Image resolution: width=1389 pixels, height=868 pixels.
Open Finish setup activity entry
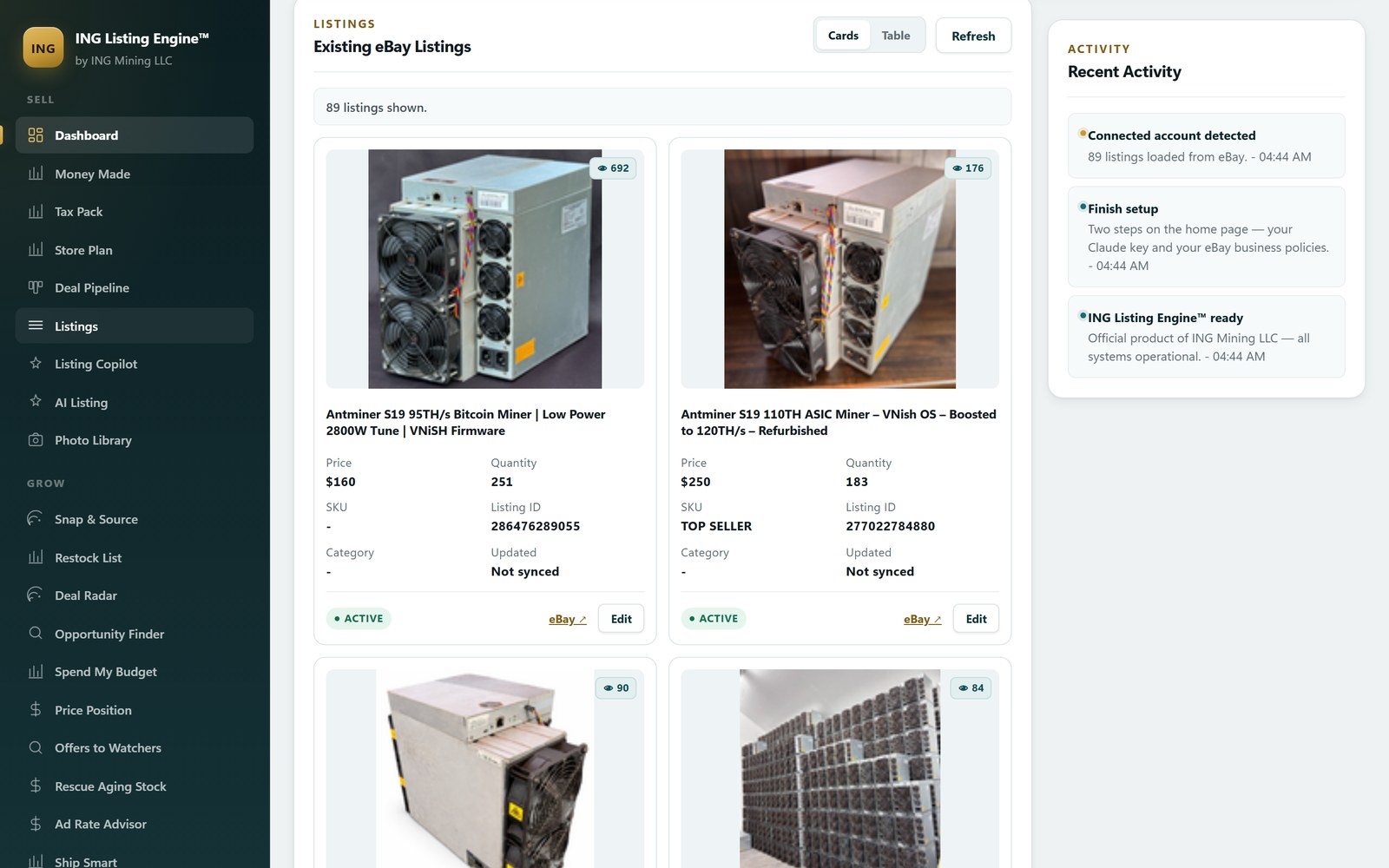pos(1206,237)
